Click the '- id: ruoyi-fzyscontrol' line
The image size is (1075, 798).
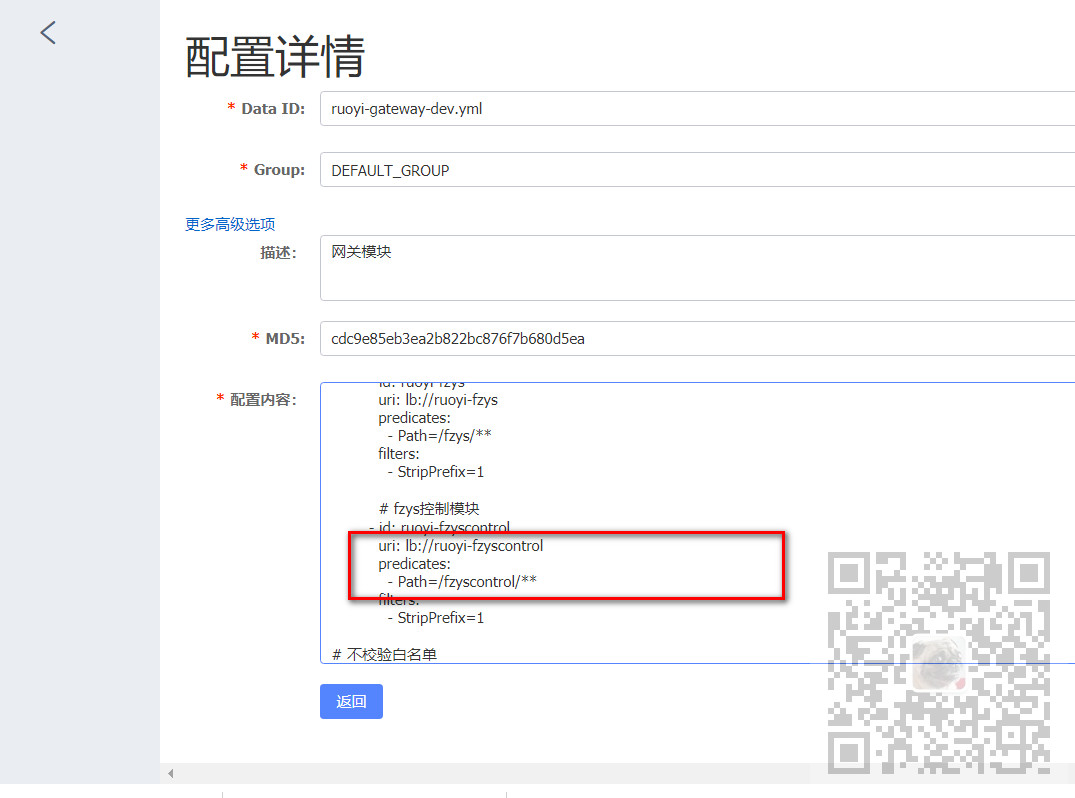[x=439, y=527]
